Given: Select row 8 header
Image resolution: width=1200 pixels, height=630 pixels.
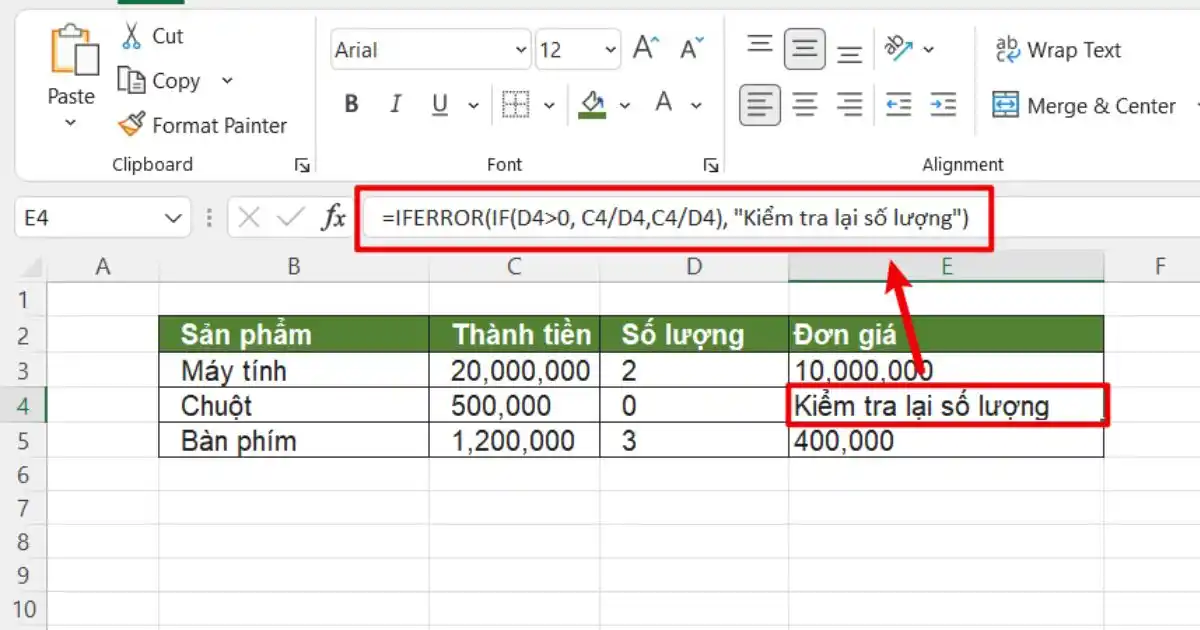Looking at the screenshot, I should point(24,543).
